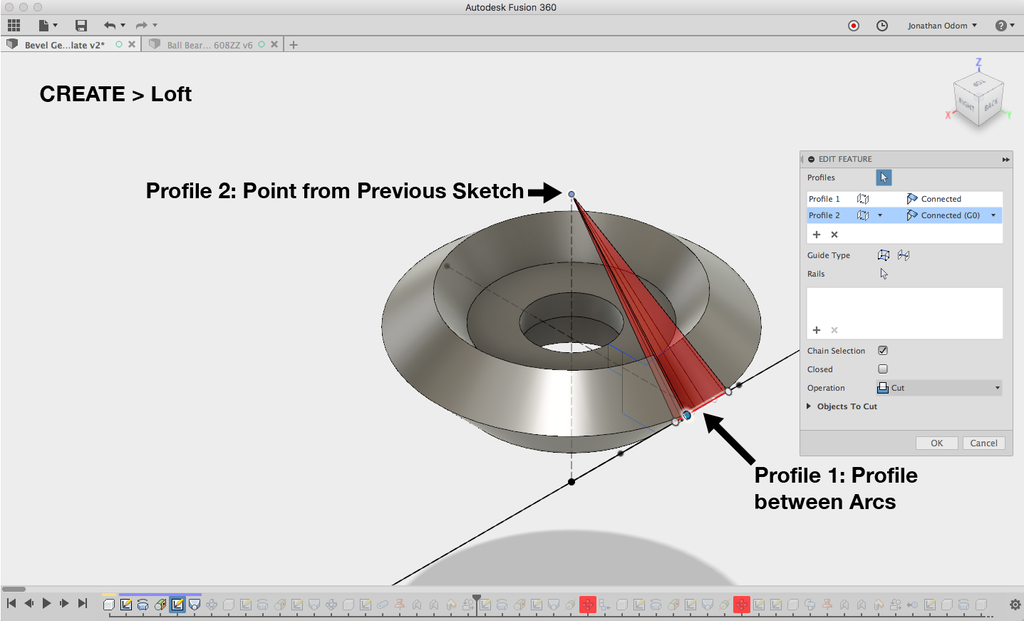Open the timeline settings gear
The image size is (1024, 621).
(x=1015, y=605)
